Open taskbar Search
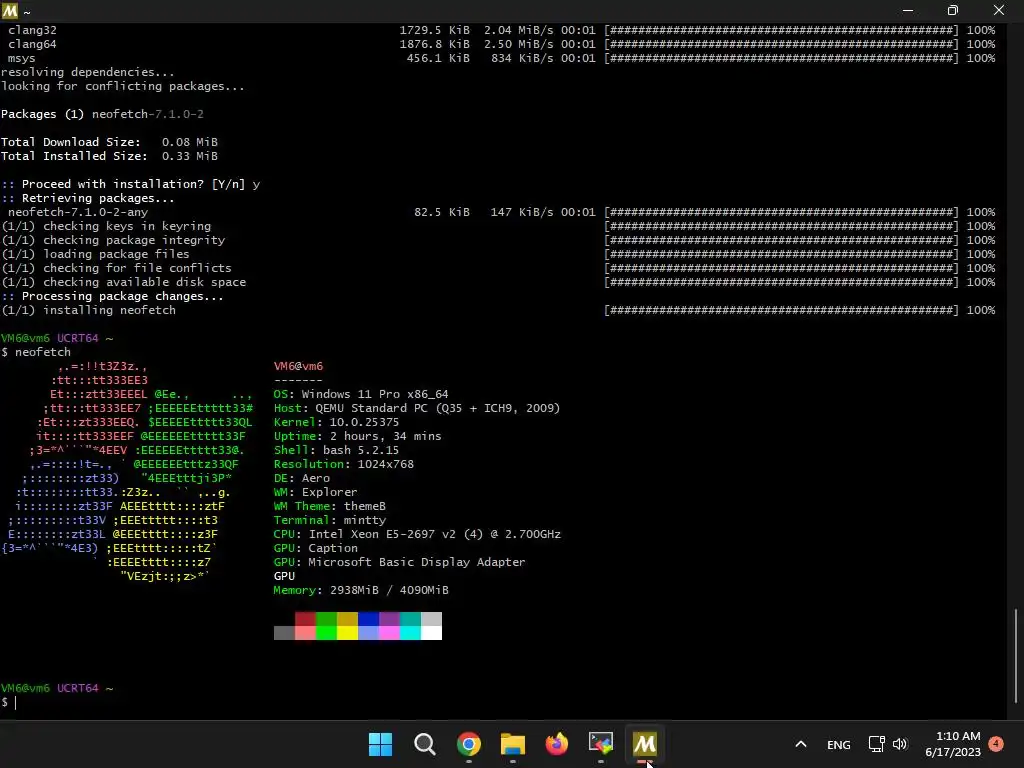The height and width of the screenshot is (768, 1024). click(424, 744)
